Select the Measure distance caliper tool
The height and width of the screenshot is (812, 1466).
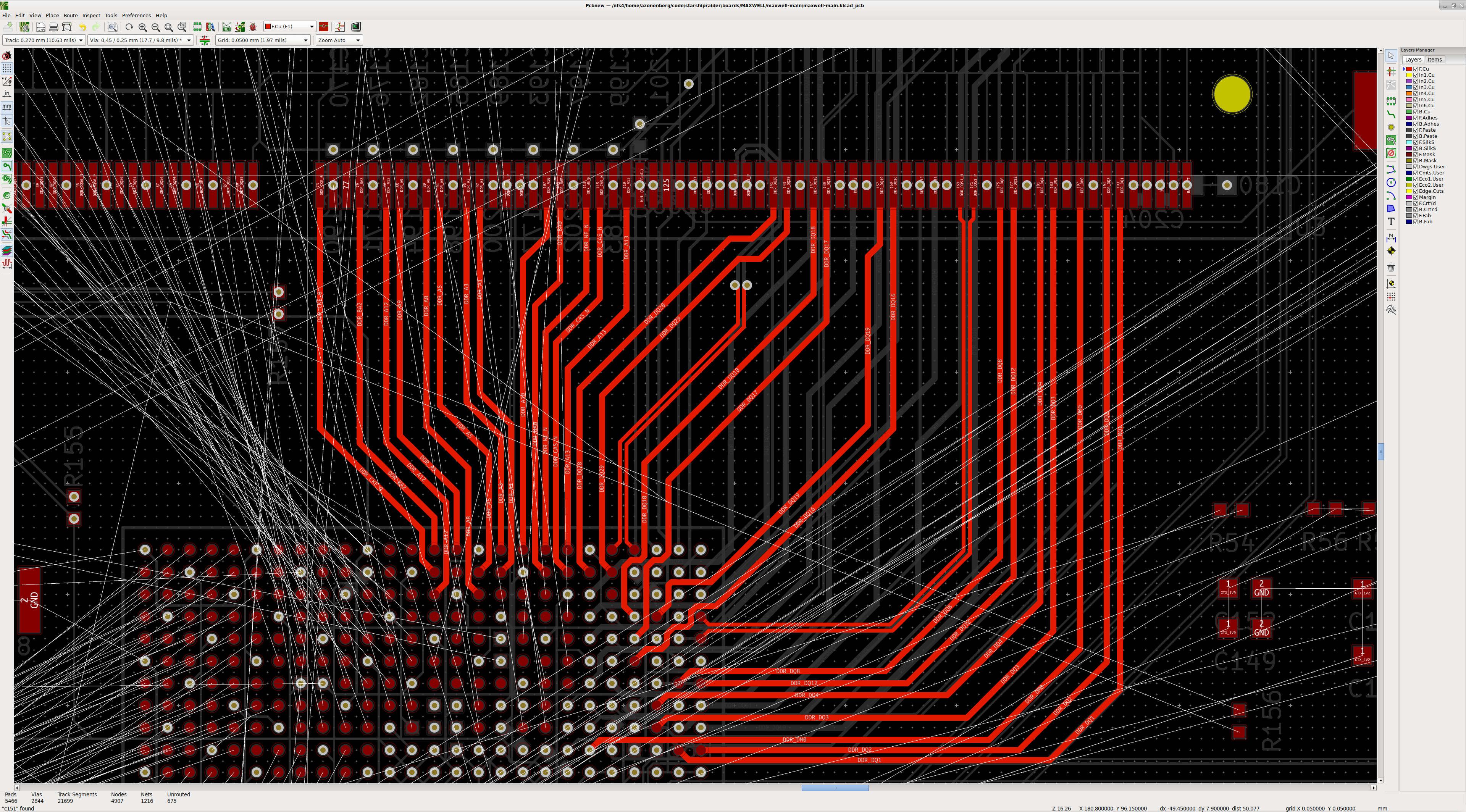(x=1391, y=309)
